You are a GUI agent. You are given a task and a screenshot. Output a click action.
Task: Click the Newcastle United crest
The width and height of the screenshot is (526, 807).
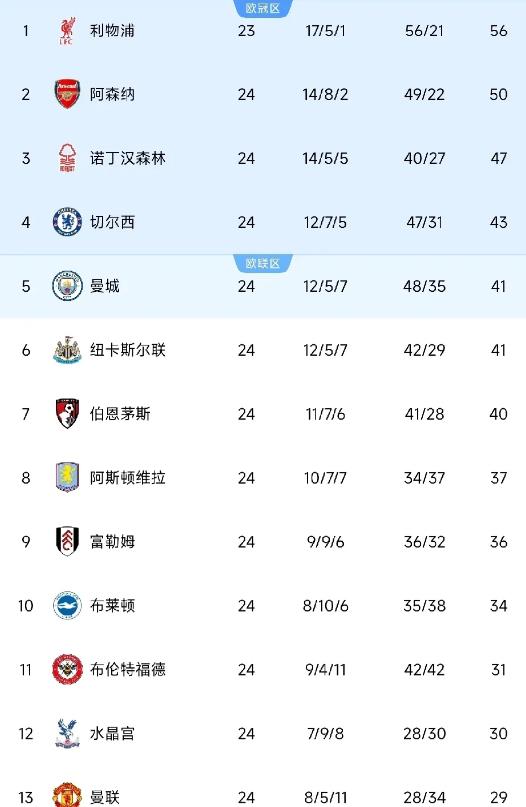(x=67, y=350)
